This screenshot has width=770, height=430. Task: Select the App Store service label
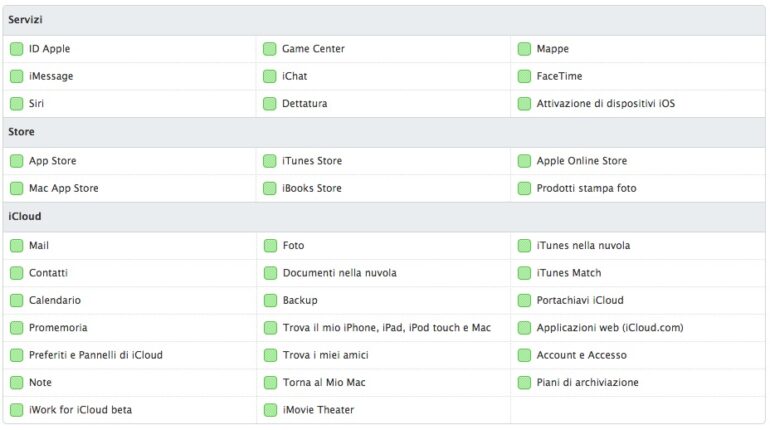tap(52, 161)
